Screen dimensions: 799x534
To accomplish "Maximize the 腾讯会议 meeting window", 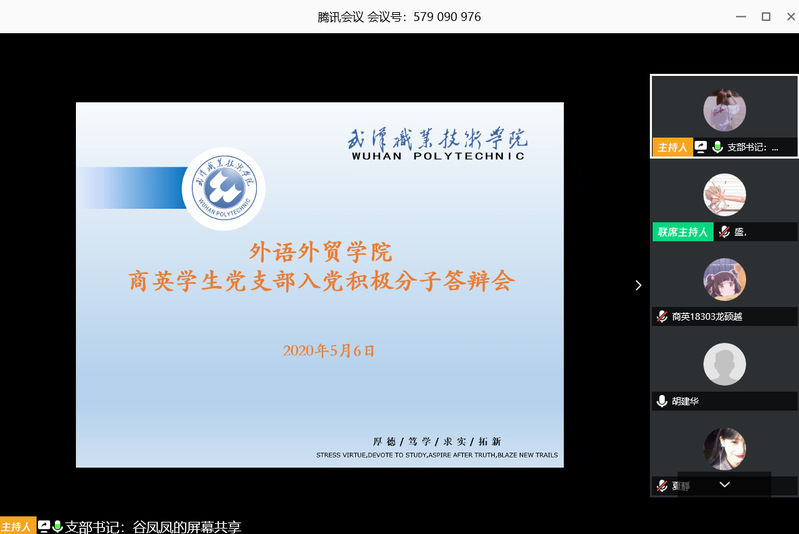I will (766, 16).
